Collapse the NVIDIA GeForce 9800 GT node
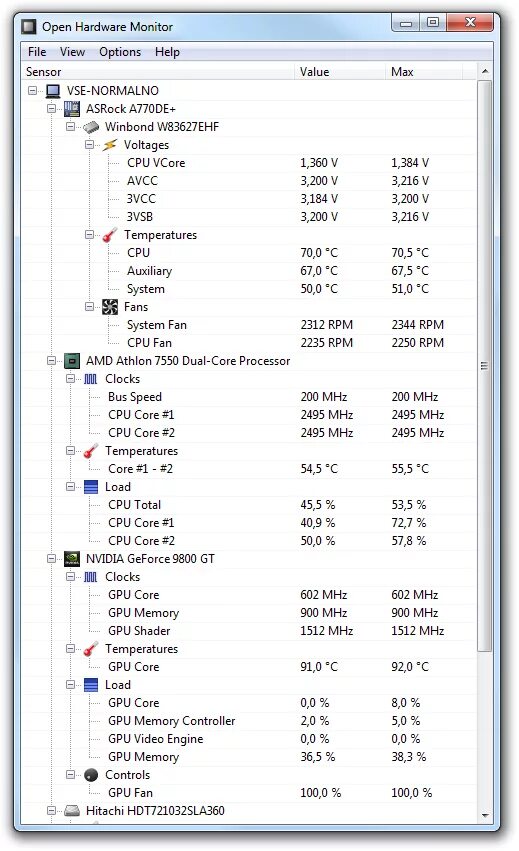 coord(52,558)
